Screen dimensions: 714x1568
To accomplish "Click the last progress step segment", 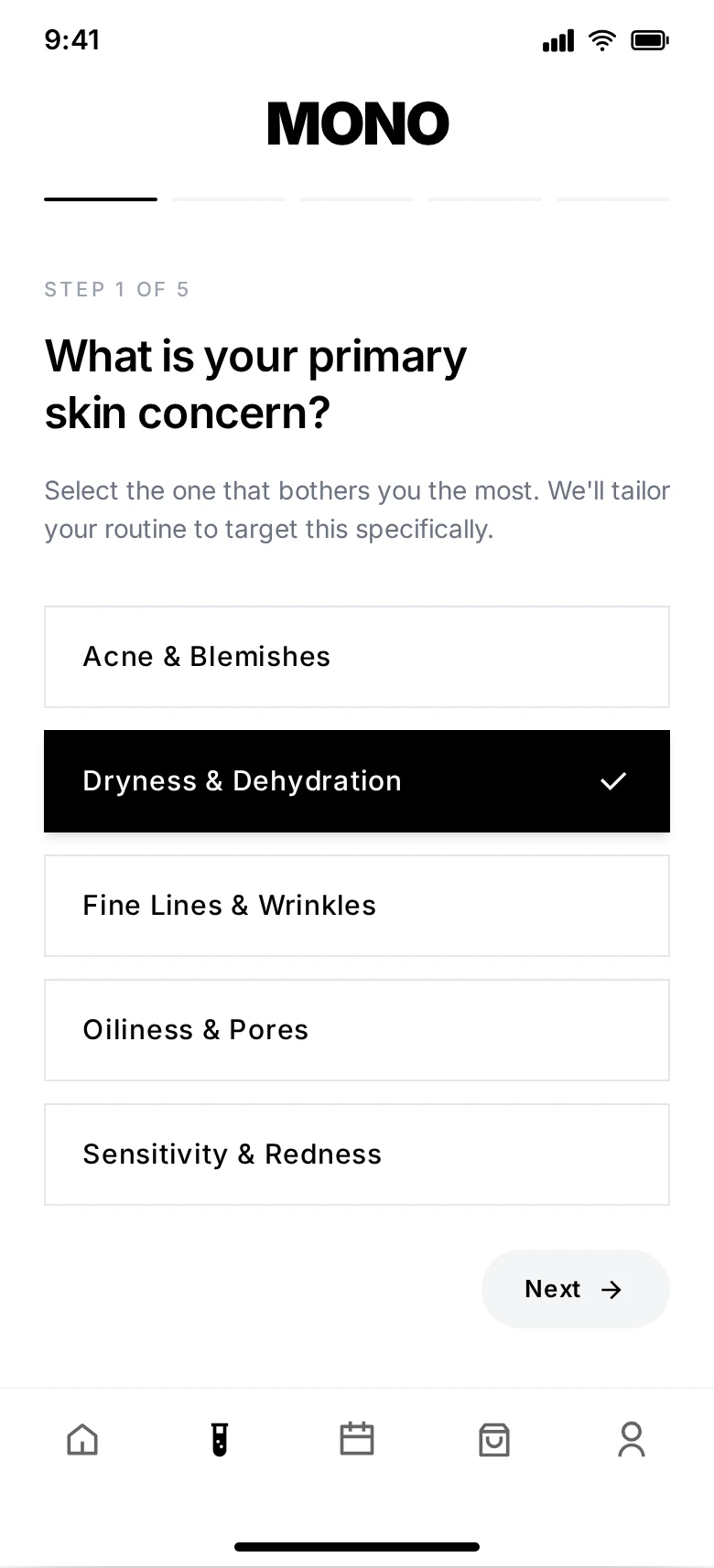I will tap(613, 199).
